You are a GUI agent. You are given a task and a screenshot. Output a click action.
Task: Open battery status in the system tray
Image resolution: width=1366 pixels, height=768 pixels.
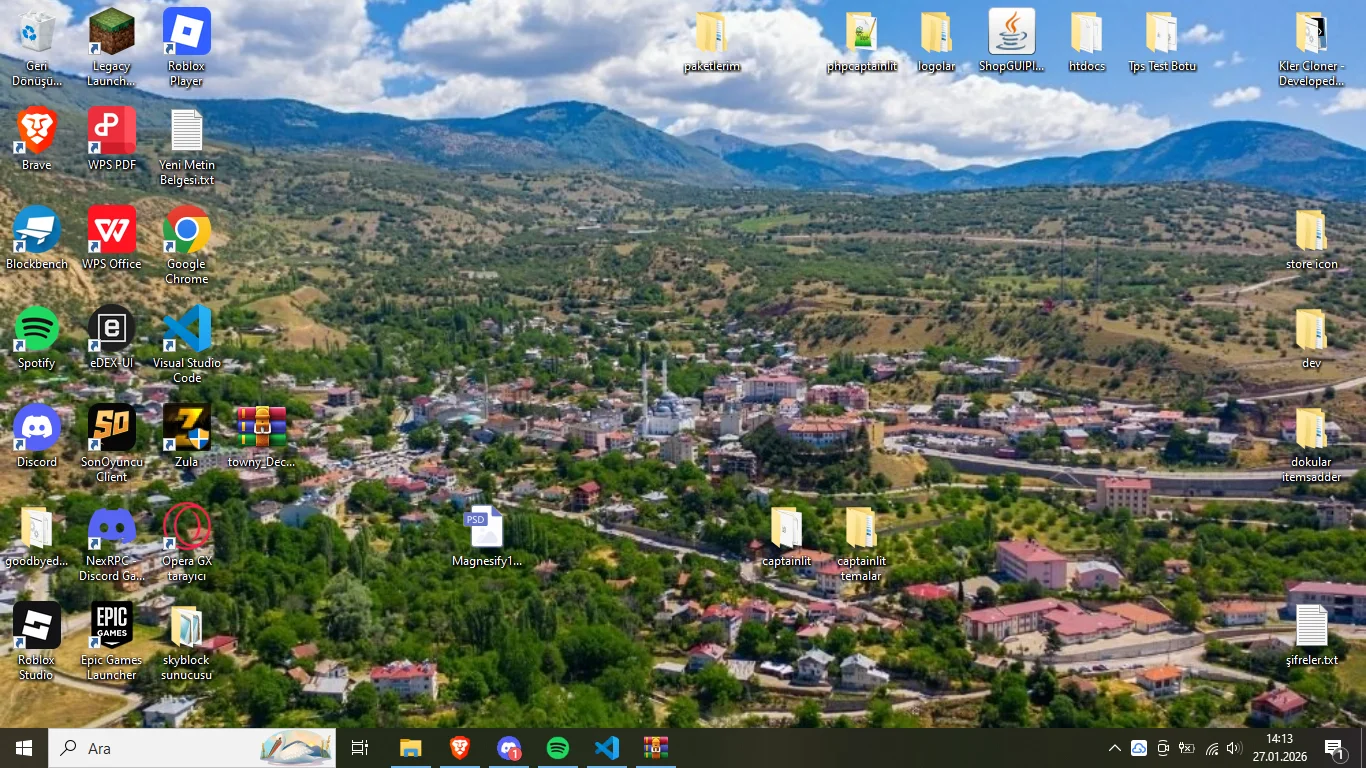[x=1187, y=748]
